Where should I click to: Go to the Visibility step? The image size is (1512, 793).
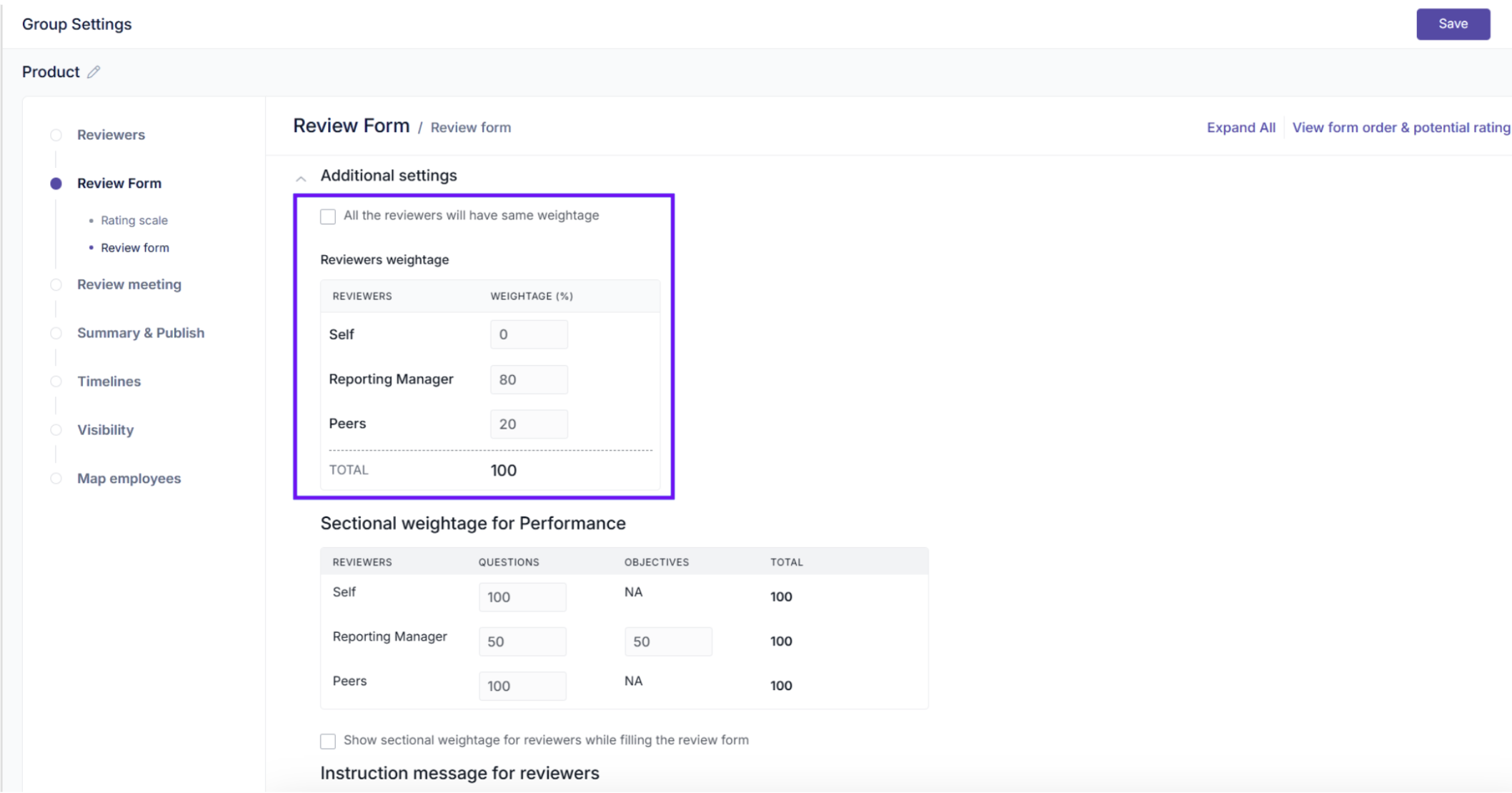(105, 430)
